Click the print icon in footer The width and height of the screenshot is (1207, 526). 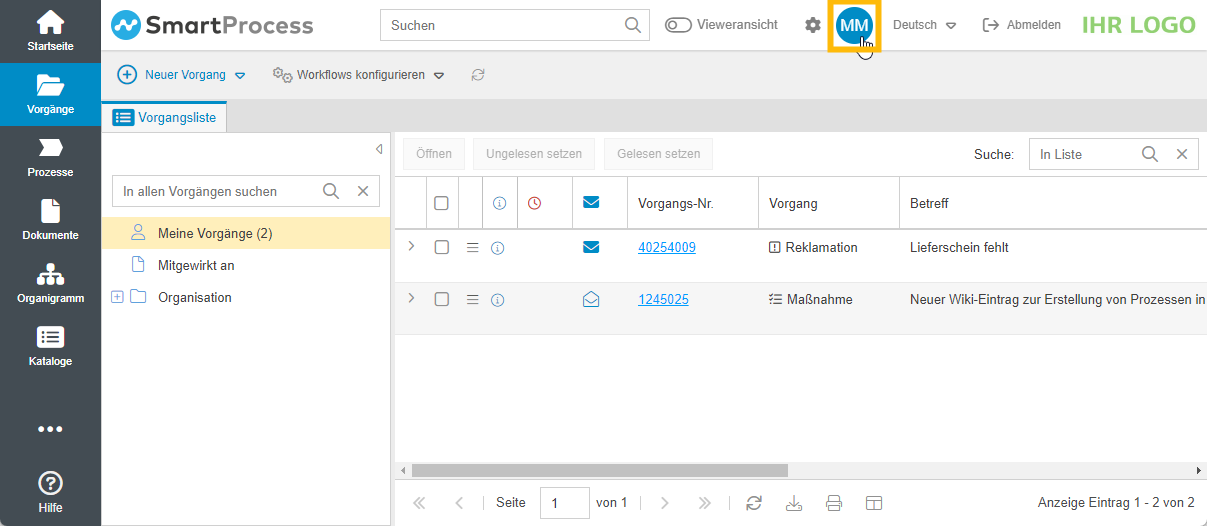click(x=834, y=503)
